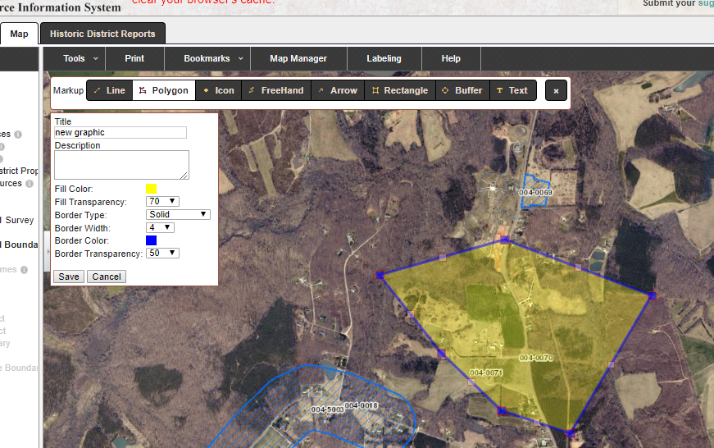714x448 pixels.
Task: Close the Markup toolbar with the x button
Action: (556, 91)
